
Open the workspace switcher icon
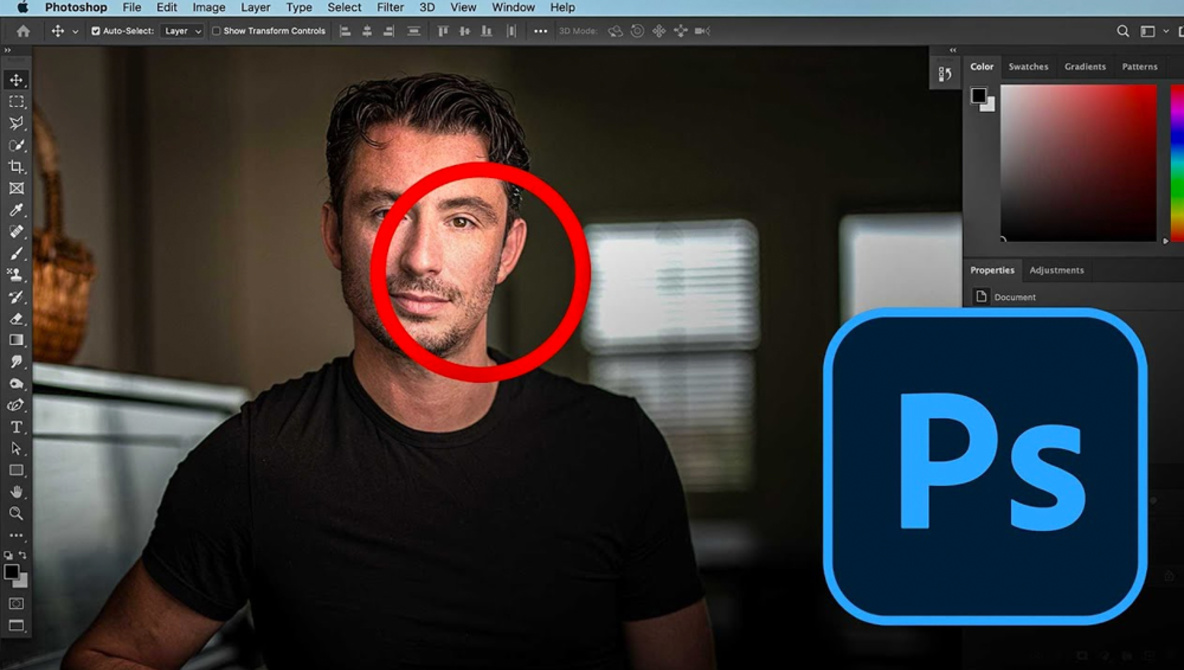click(x=1148, y=31)
